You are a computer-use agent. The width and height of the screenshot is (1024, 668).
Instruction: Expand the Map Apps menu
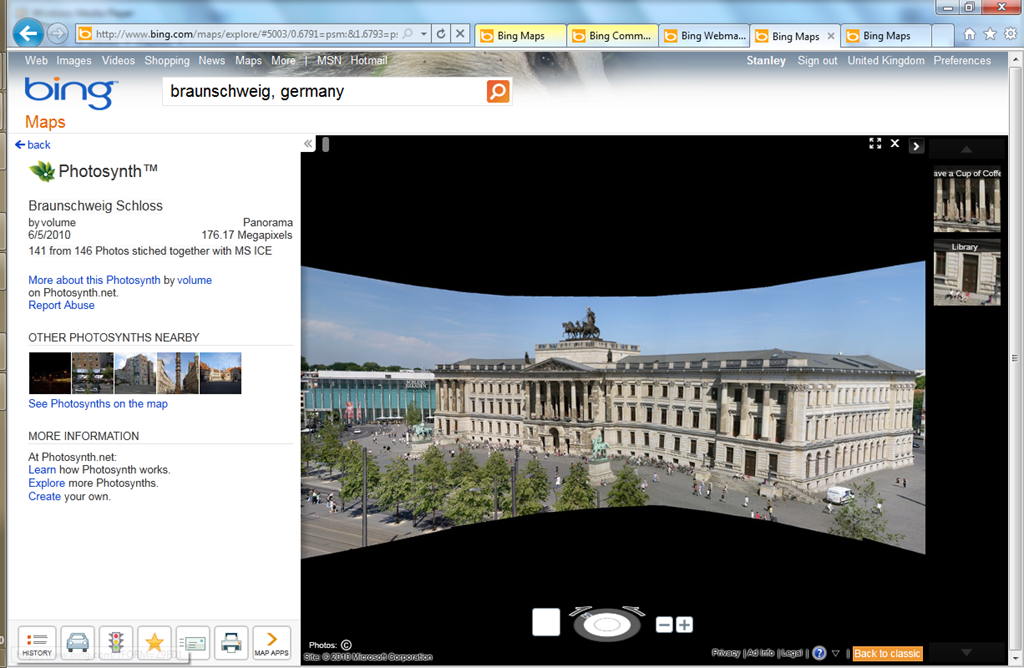271,642
